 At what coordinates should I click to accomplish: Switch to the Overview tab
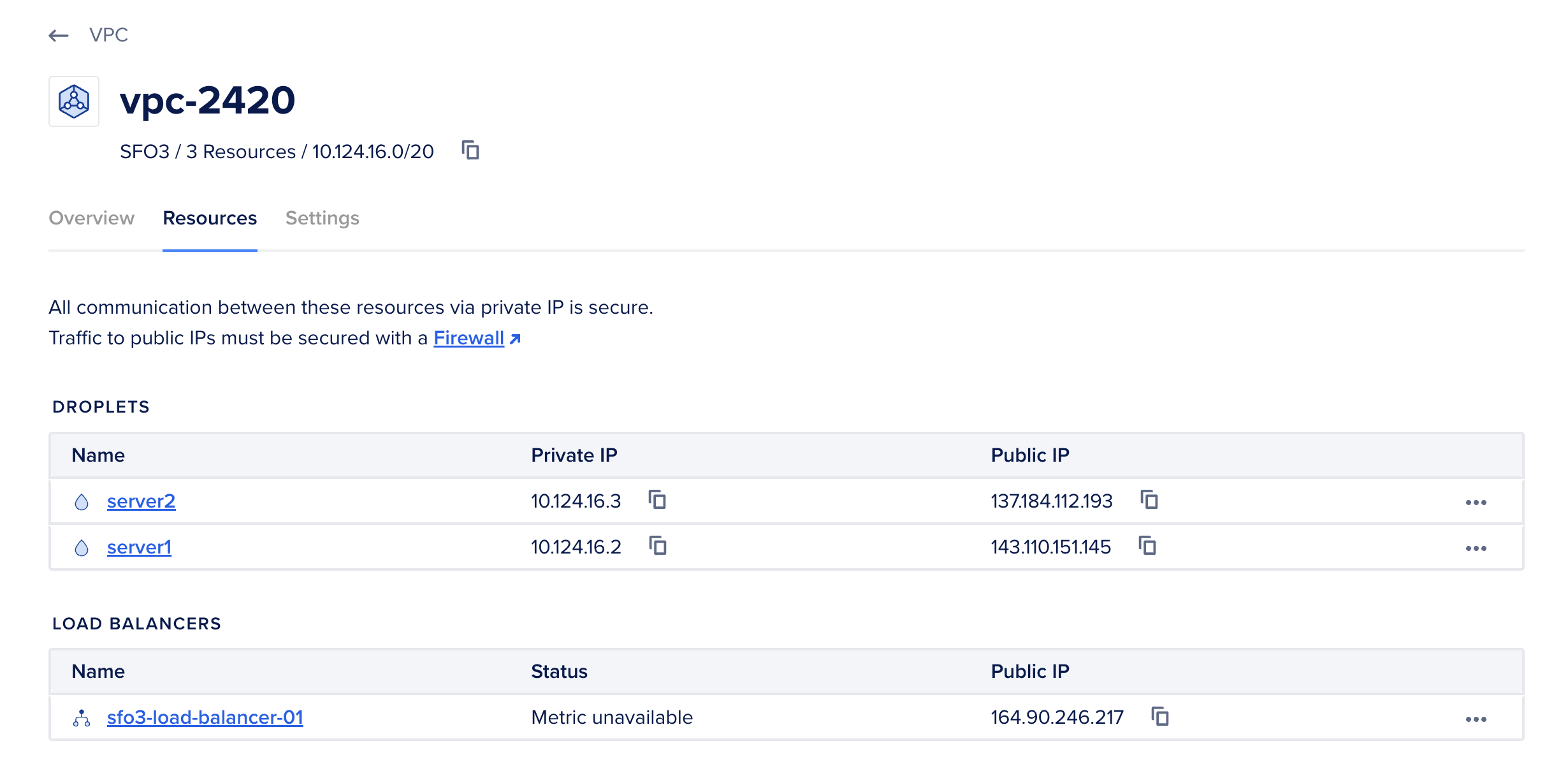coord(92,219)
